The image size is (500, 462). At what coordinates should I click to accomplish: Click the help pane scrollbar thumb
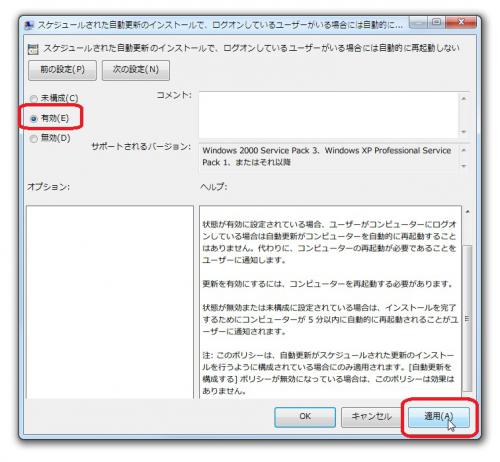tap(468, 318)
